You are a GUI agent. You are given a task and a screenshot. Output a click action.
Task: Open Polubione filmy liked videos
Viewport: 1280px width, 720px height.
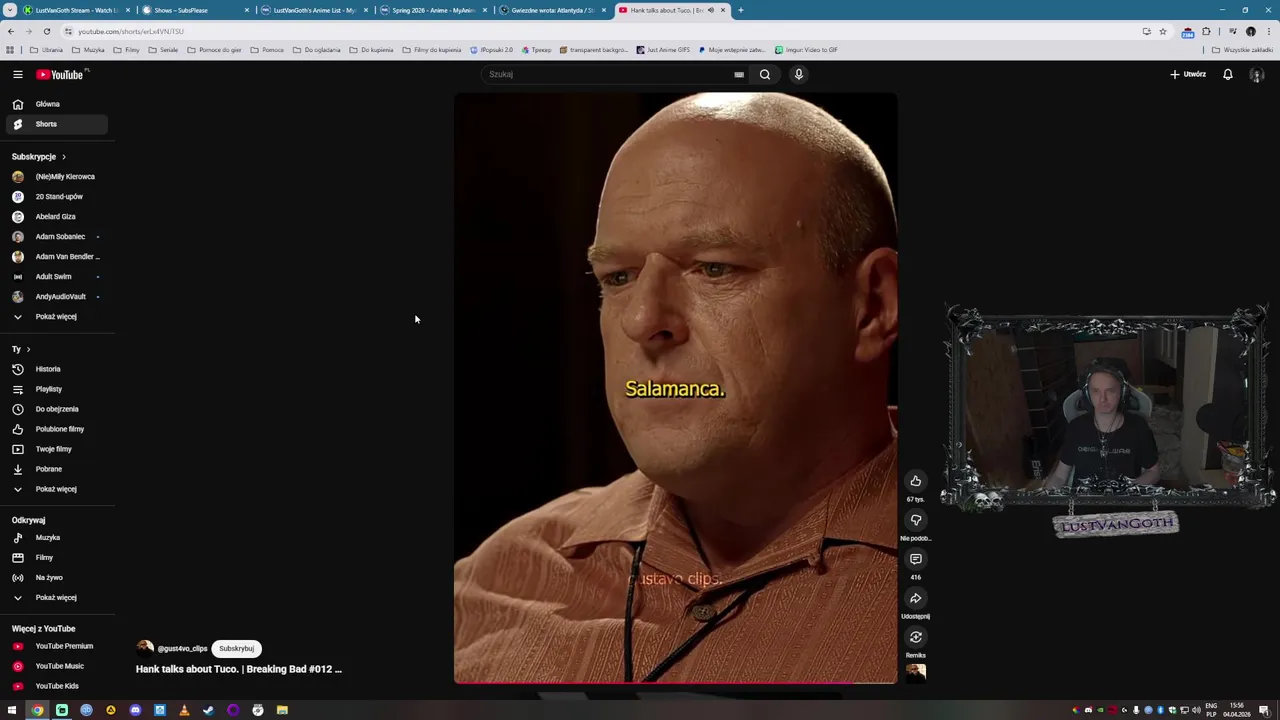click(x=57, y=429)
